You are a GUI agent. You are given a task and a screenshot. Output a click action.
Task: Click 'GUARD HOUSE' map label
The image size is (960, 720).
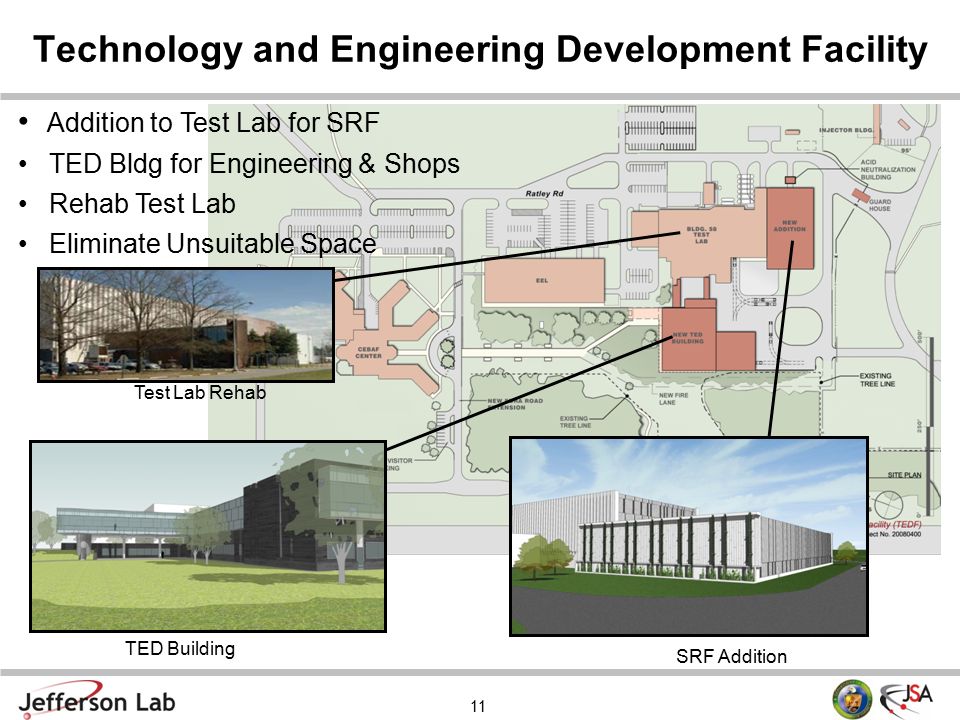880,205
